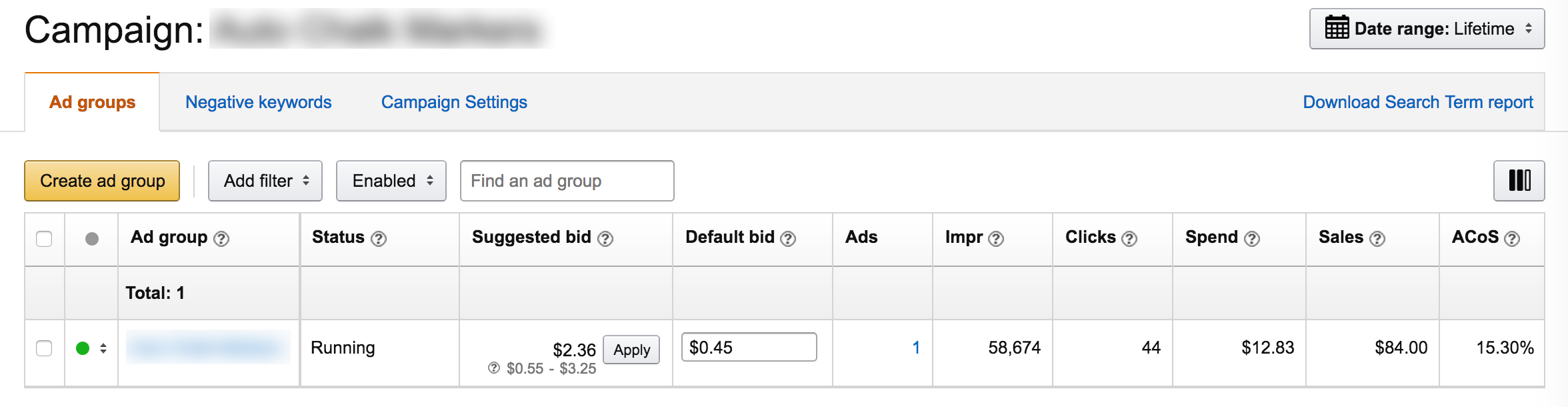The width and height of the screenshot is (1568, 407).
Task: Click the help icon beside Default bid
Action: click(788, 238)
